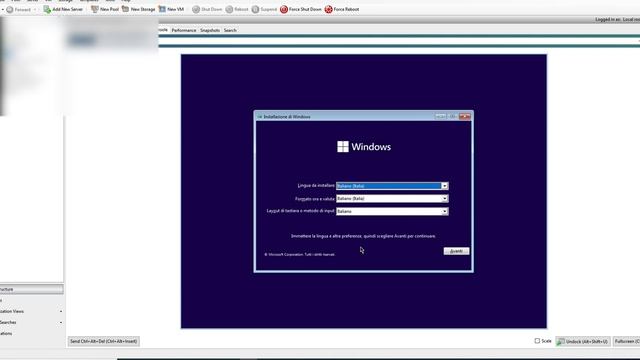640x360 pixels.
Task: Switch to the Snapshots tab
Action: pos(210,30)
